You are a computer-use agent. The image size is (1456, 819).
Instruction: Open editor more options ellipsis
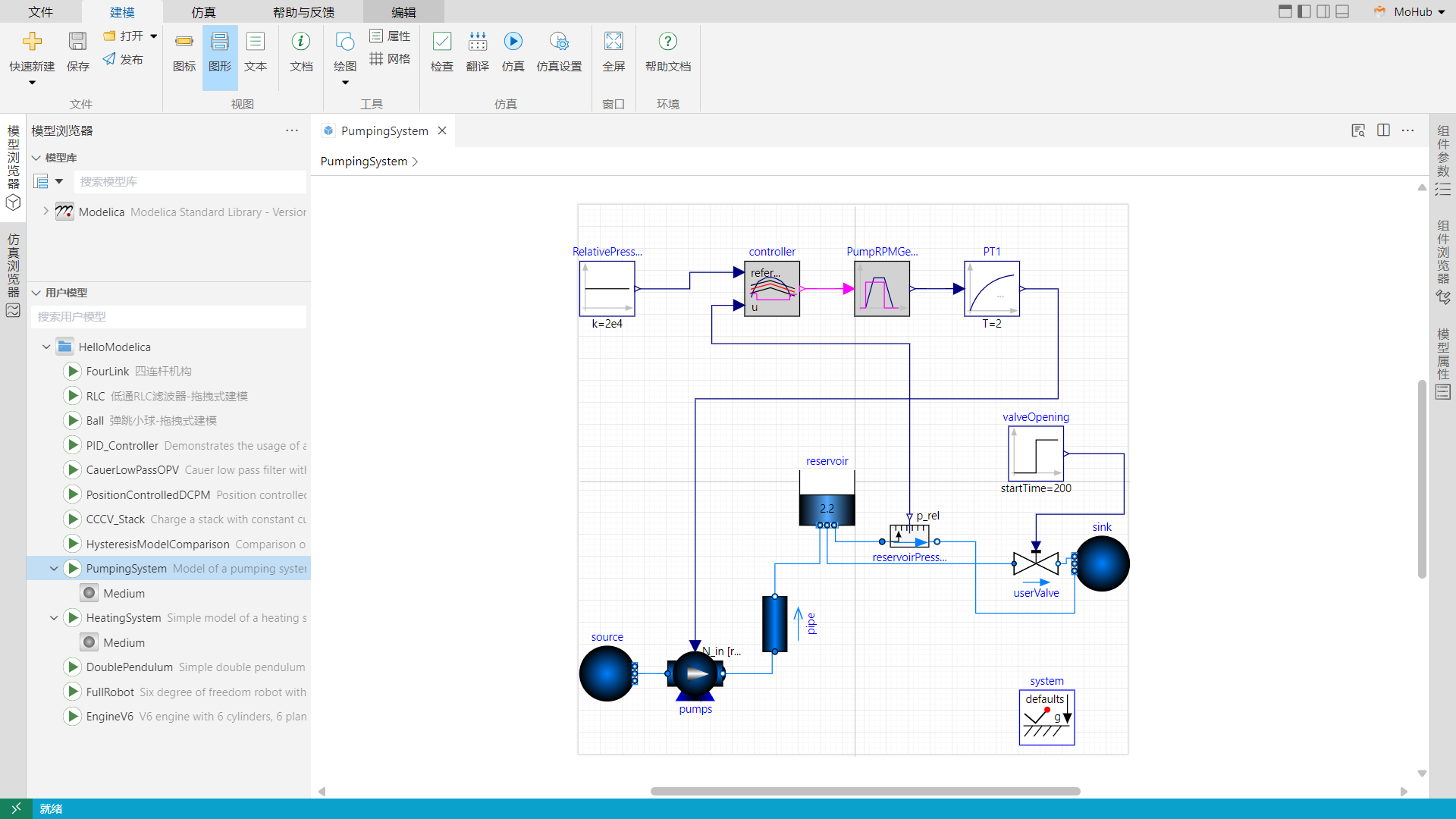[x=1408, y=130]
